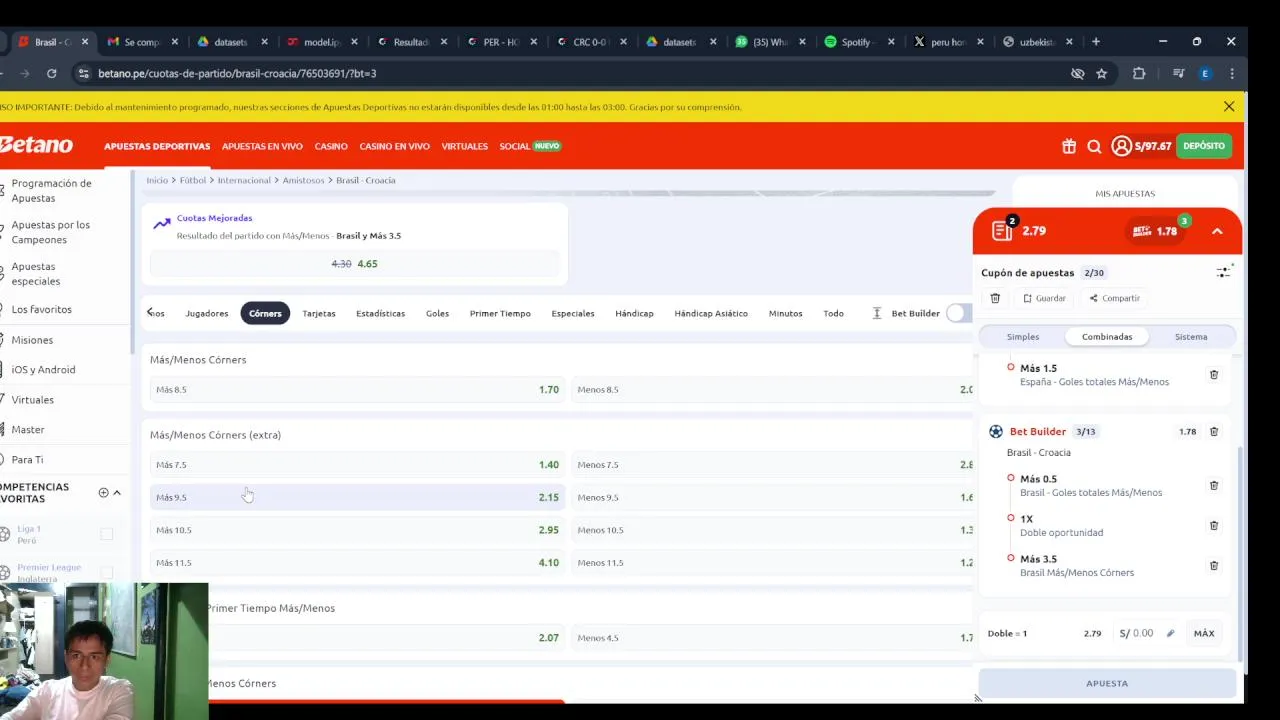Select Más 9.5 corners odds 2.15
The height and width of the screenshot is (720, 1280).
(x=357, y=497)
